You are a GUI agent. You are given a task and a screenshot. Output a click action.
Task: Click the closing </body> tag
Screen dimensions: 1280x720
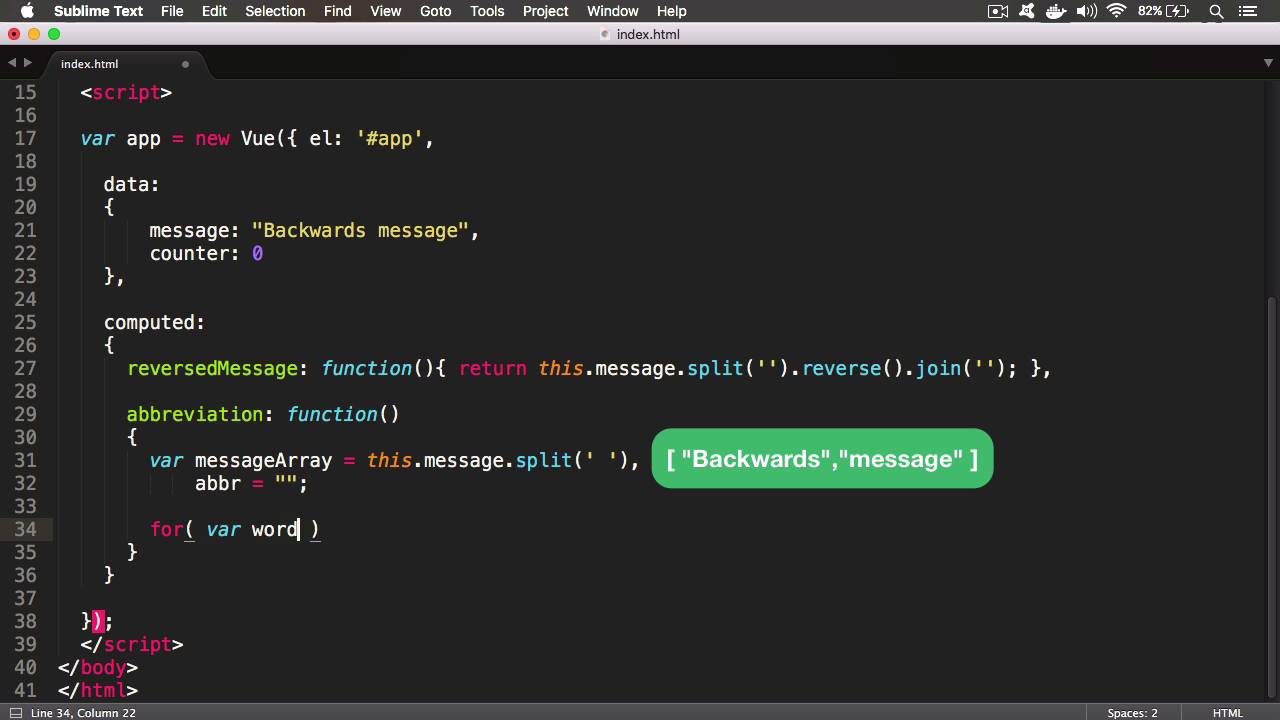tap(98, 667)
